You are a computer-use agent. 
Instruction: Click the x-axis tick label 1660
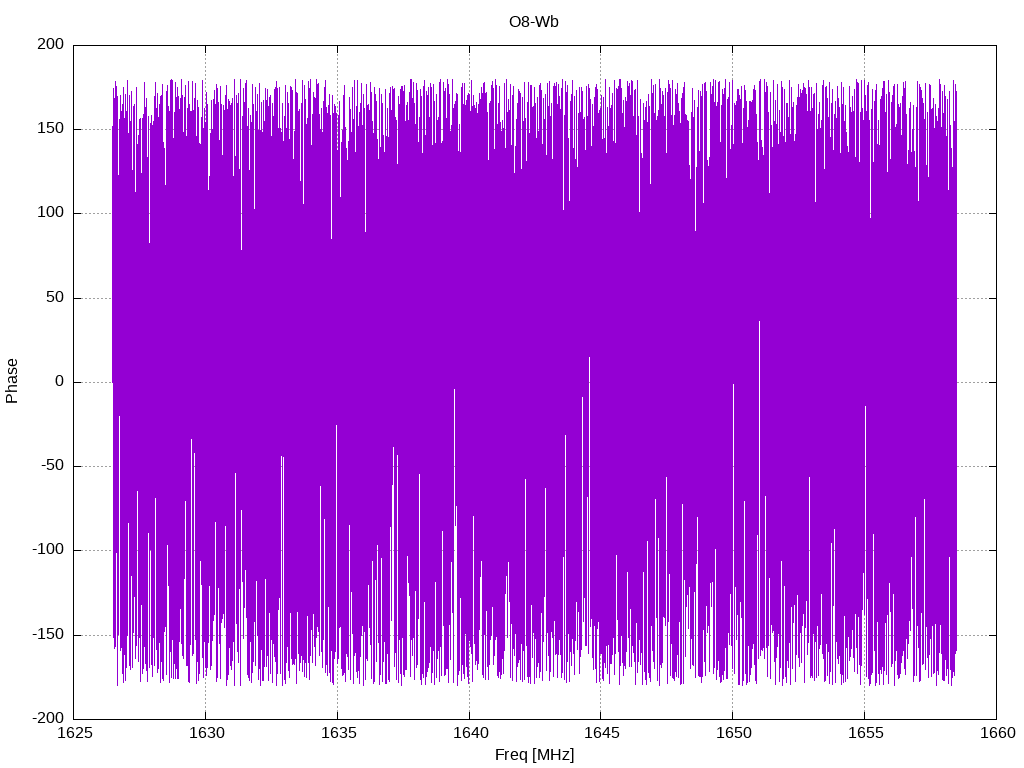(998, 733)
